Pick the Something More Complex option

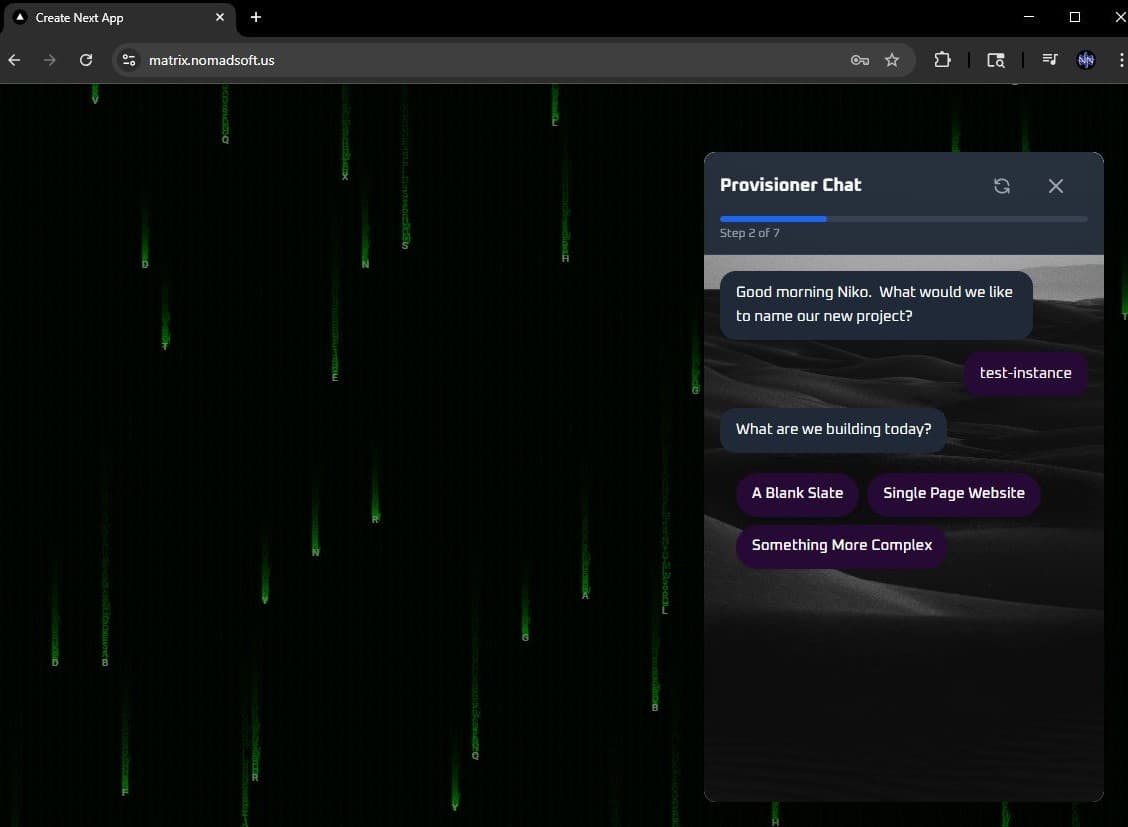tap(841, 545)
